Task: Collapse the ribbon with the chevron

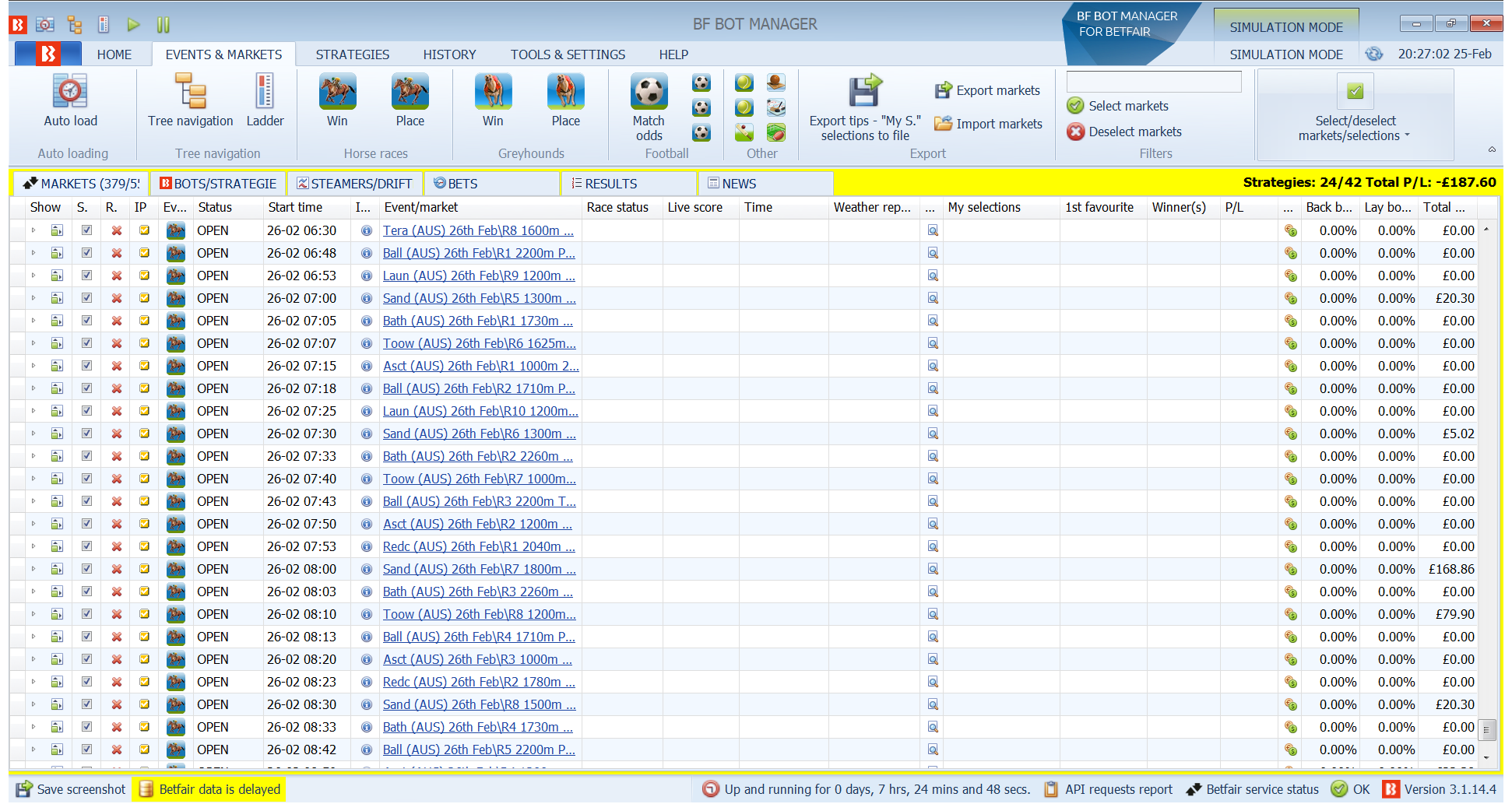Action: (x=1492, y=149)
